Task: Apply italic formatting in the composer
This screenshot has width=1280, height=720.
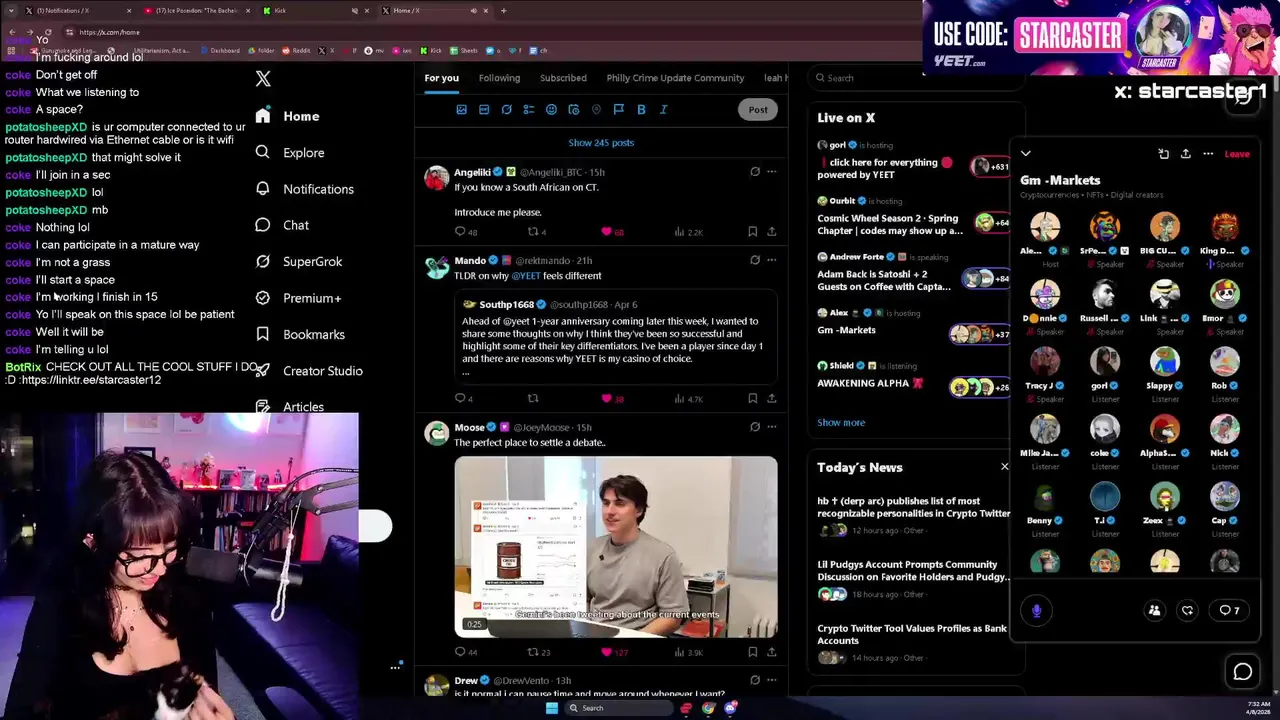Action: click(x=663, y=110)
